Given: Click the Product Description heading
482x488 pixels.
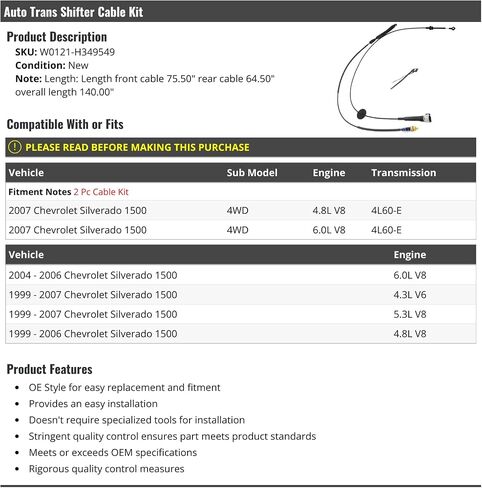Looking at the screenshot, I should tap(57, 37).
